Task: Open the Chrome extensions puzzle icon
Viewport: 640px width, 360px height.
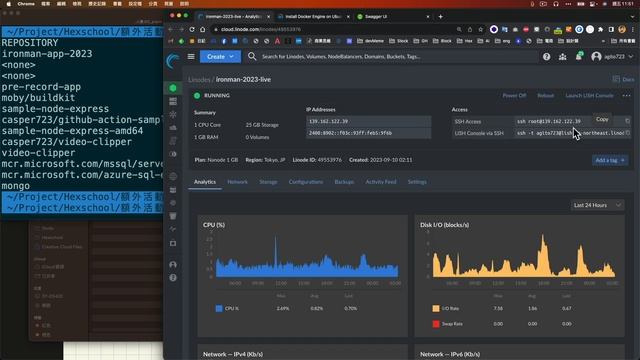Action: (x=600, y=29)
